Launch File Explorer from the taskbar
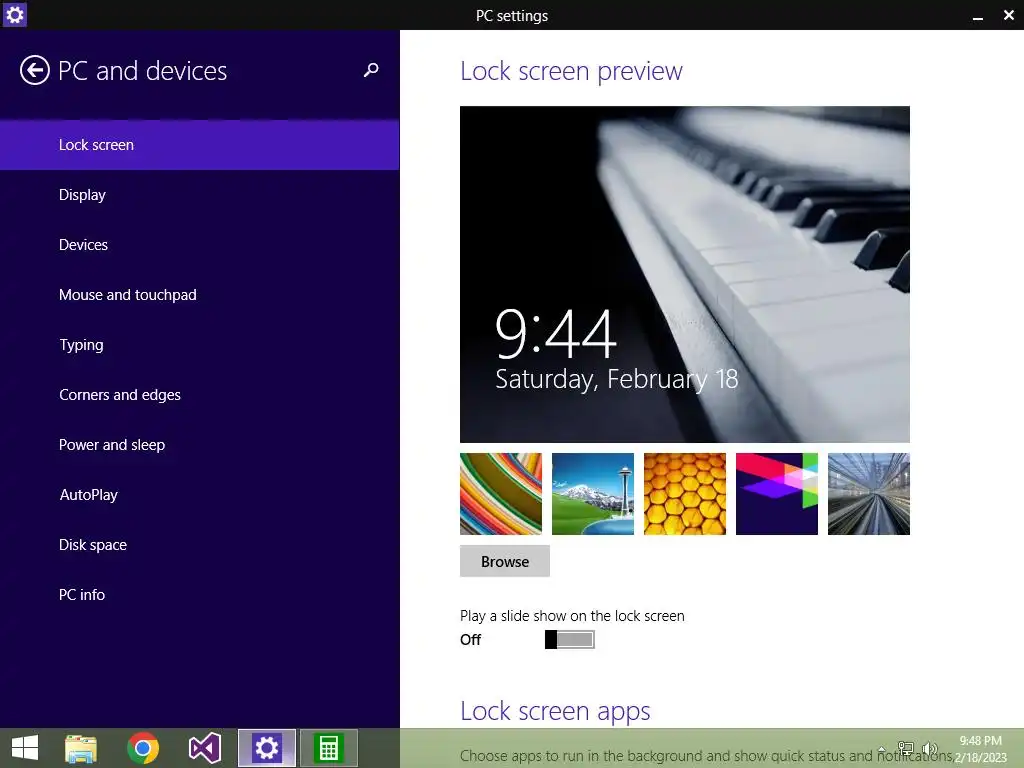Viewport: 1024px width, 768px height. (x=81, y=748)
